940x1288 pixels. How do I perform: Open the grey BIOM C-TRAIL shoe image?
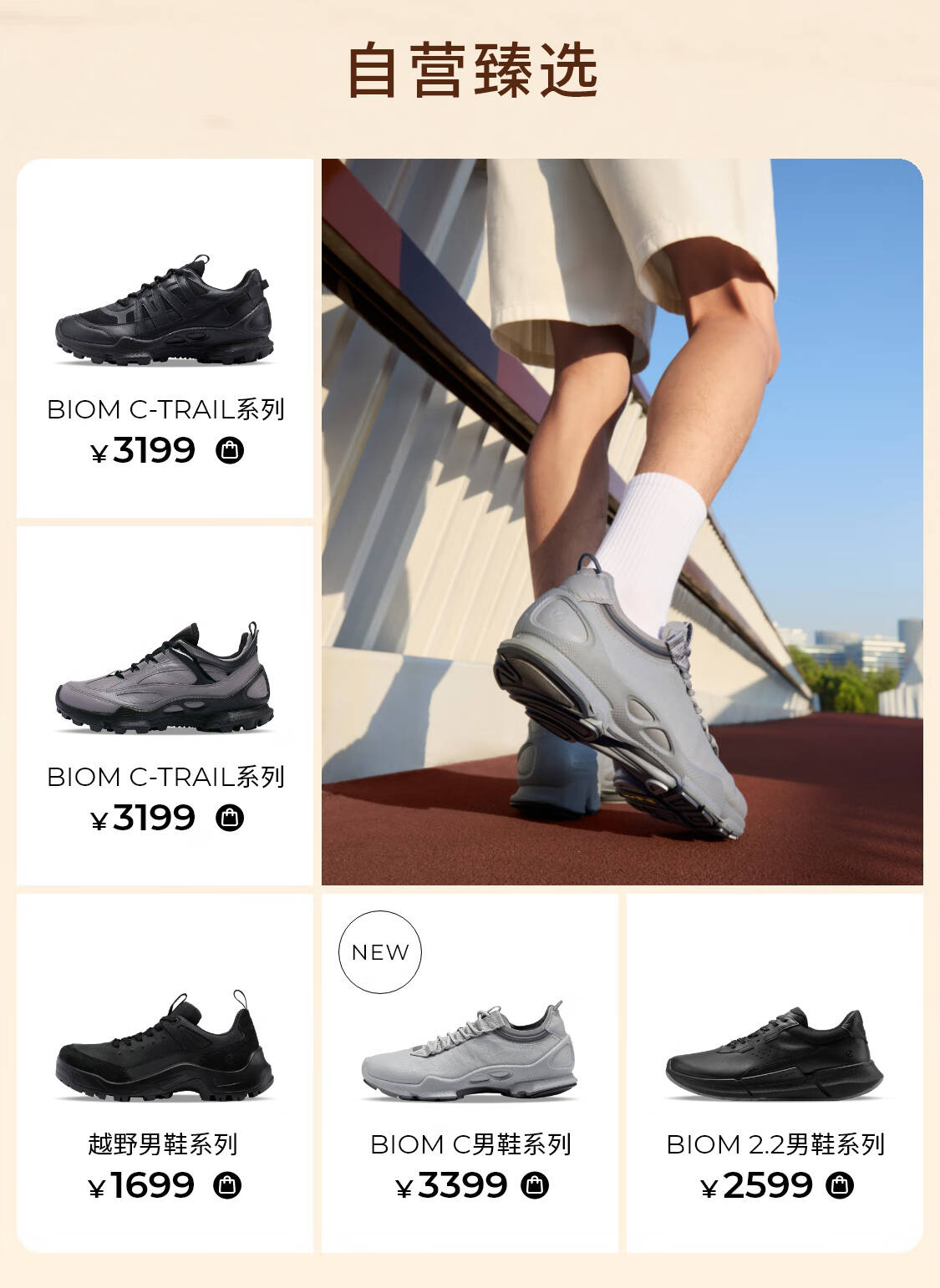click(165, 677)
